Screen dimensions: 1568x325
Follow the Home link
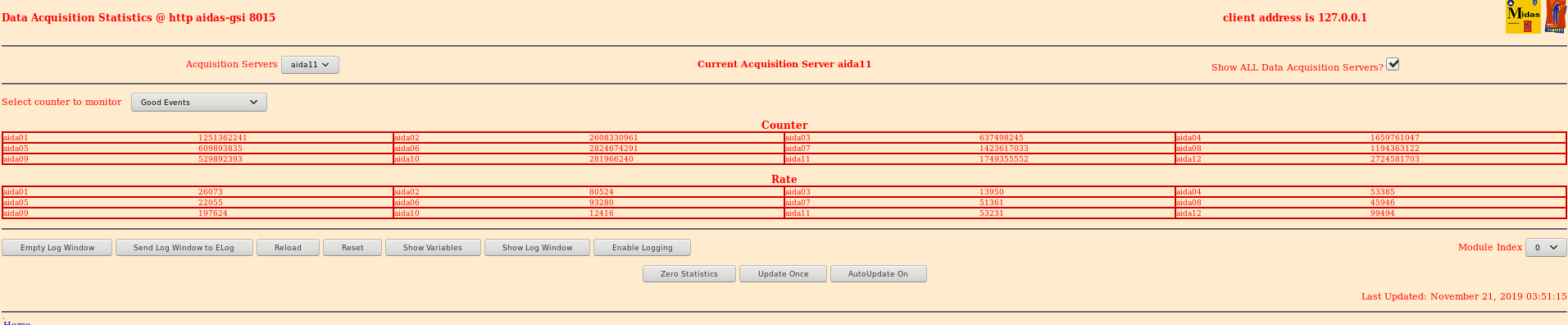click(17, 323)
